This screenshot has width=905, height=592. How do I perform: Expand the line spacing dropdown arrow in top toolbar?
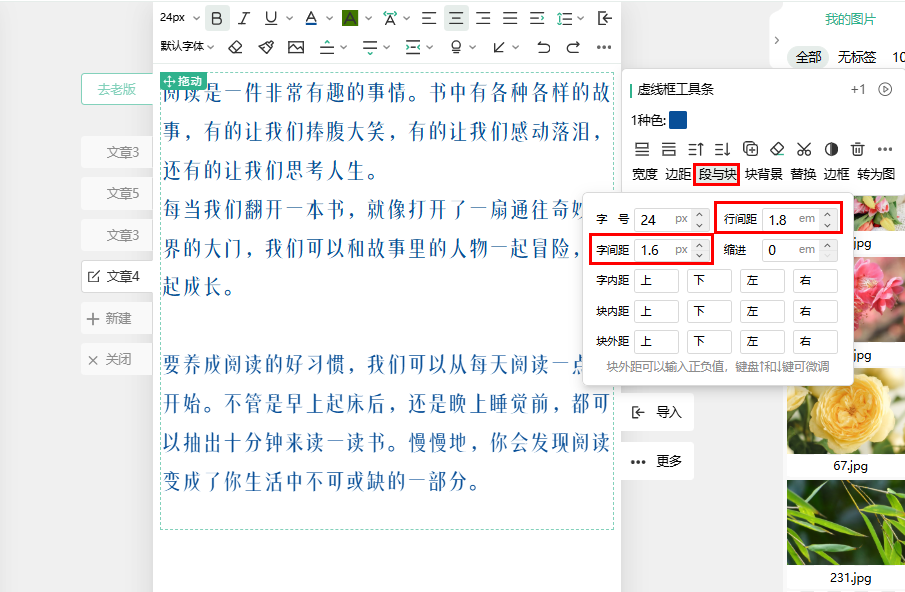click(581, 18)
